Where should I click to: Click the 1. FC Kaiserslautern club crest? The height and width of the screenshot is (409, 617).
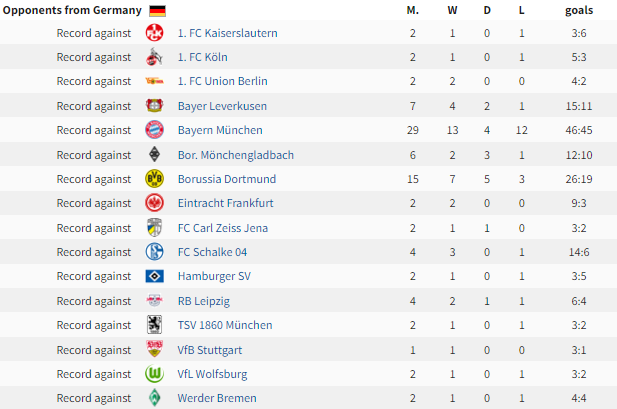coord(154,33)
